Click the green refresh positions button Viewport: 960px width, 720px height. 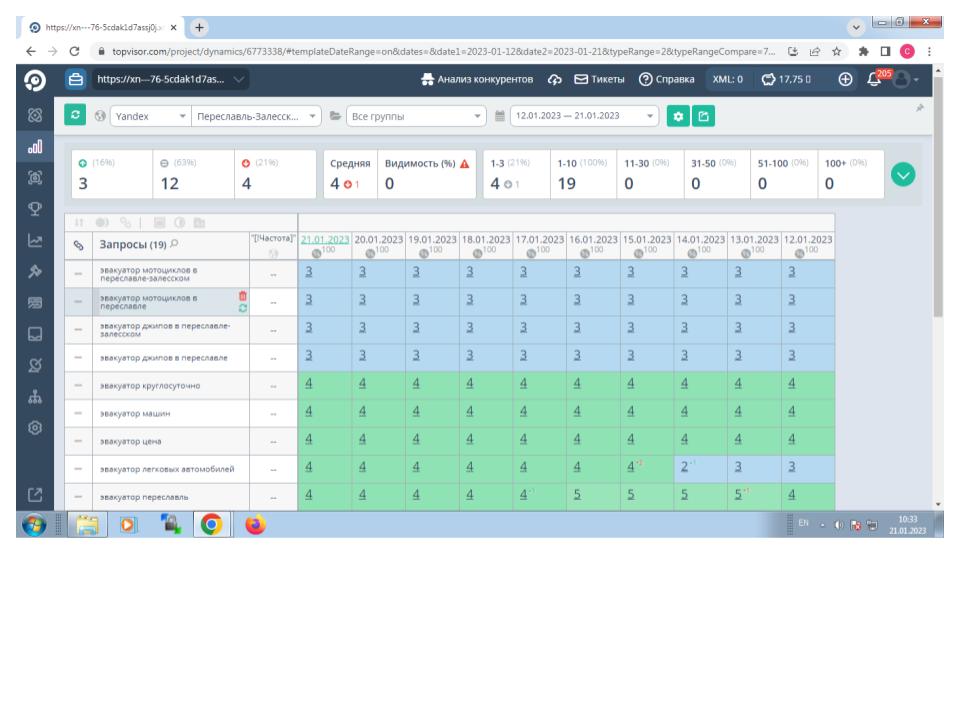[75, 115]
